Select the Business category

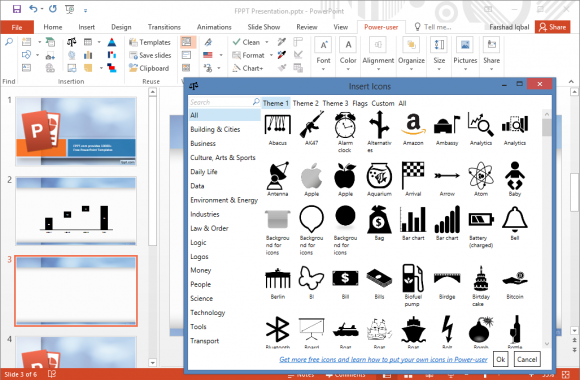203,144
